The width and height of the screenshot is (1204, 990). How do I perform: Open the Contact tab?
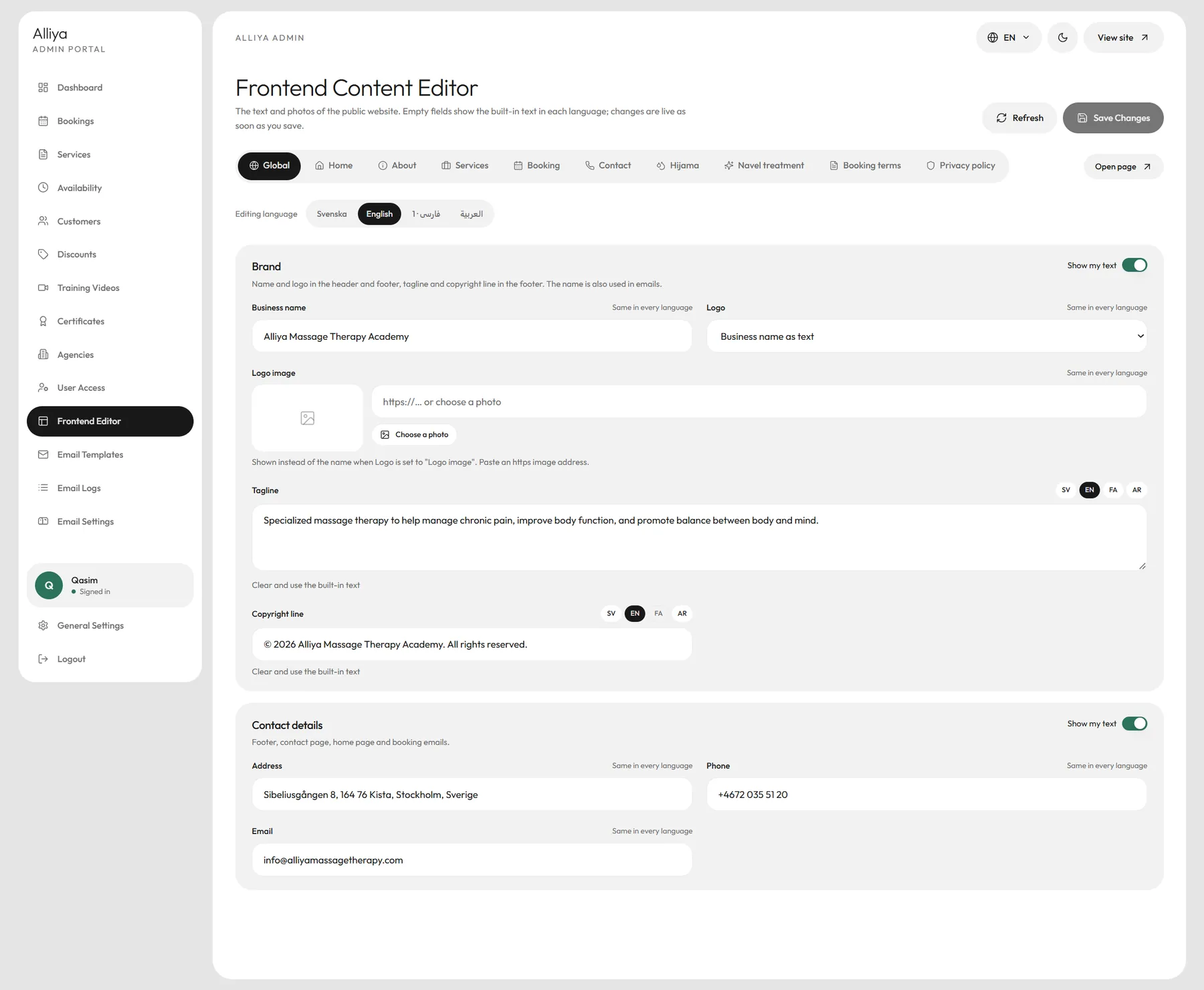608,166
